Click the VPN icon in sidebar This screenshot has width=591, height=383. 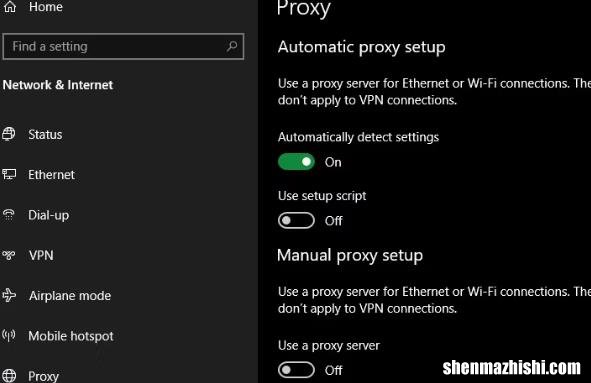click(9, 255)
